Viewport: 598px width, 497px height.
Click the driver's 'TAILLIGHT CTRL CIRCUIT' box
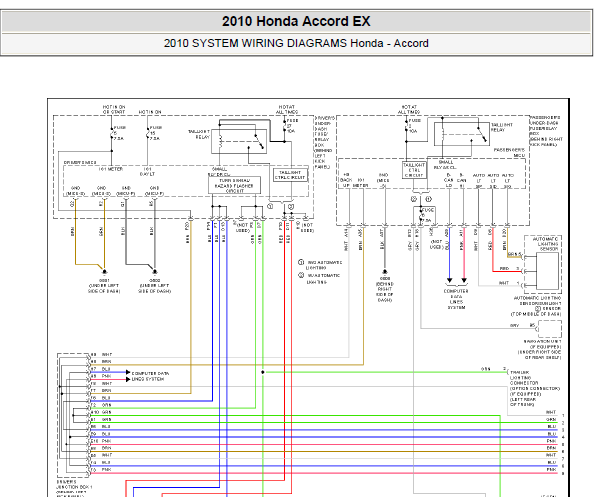pos(290,175)
